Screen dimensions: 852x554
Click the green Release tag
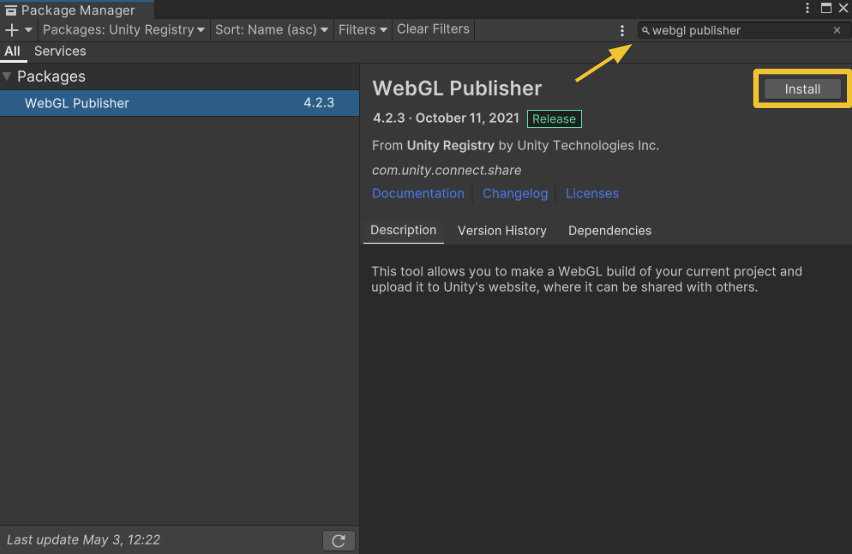(554, 119)
